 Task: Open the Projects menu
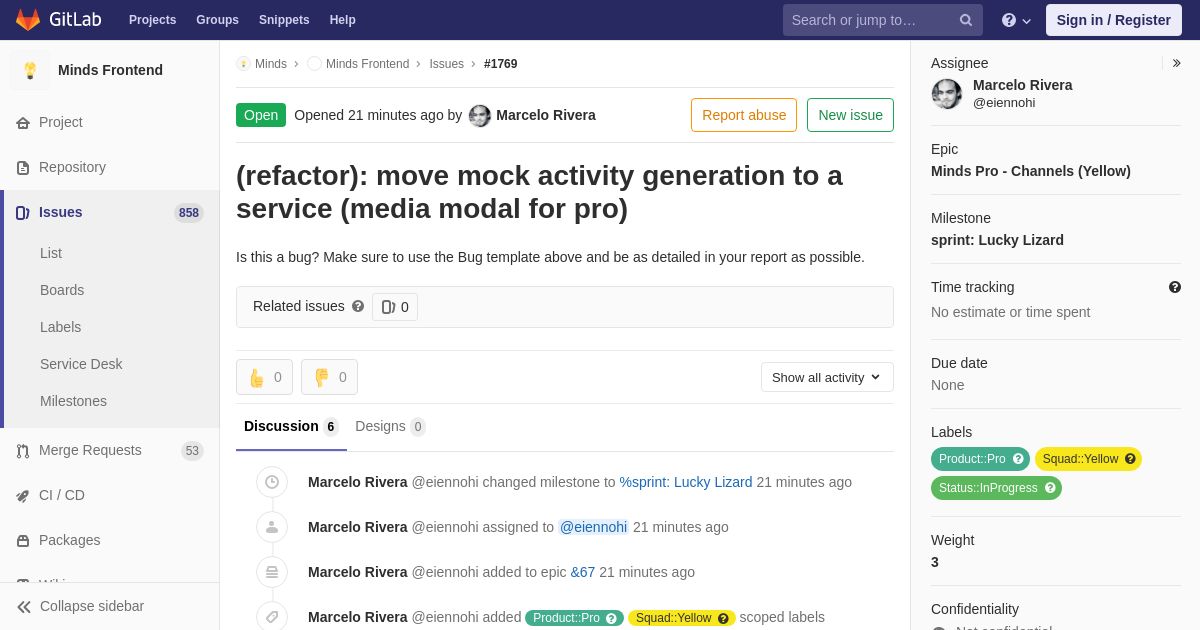152,20
